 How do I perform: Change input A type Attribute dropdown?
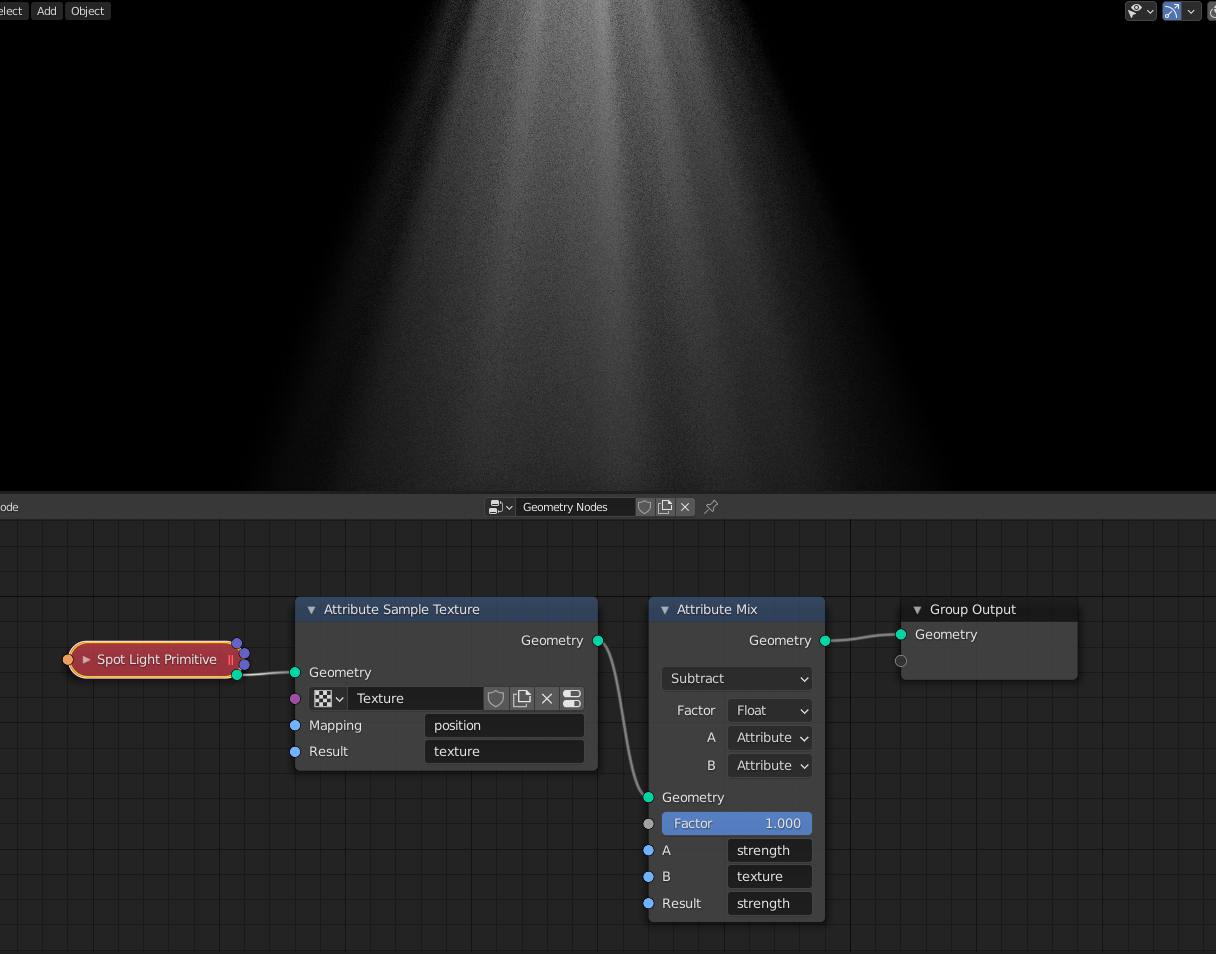(x=770, y=737)
